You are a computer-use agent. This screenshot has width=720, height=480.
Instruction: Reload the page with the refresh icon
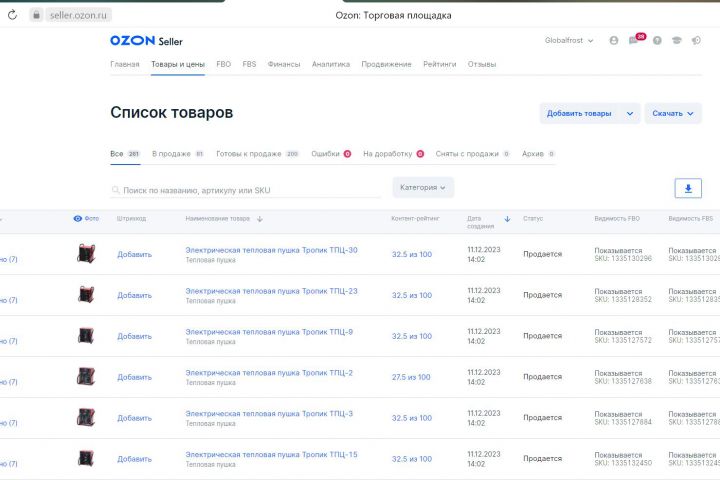pos(12,15)
